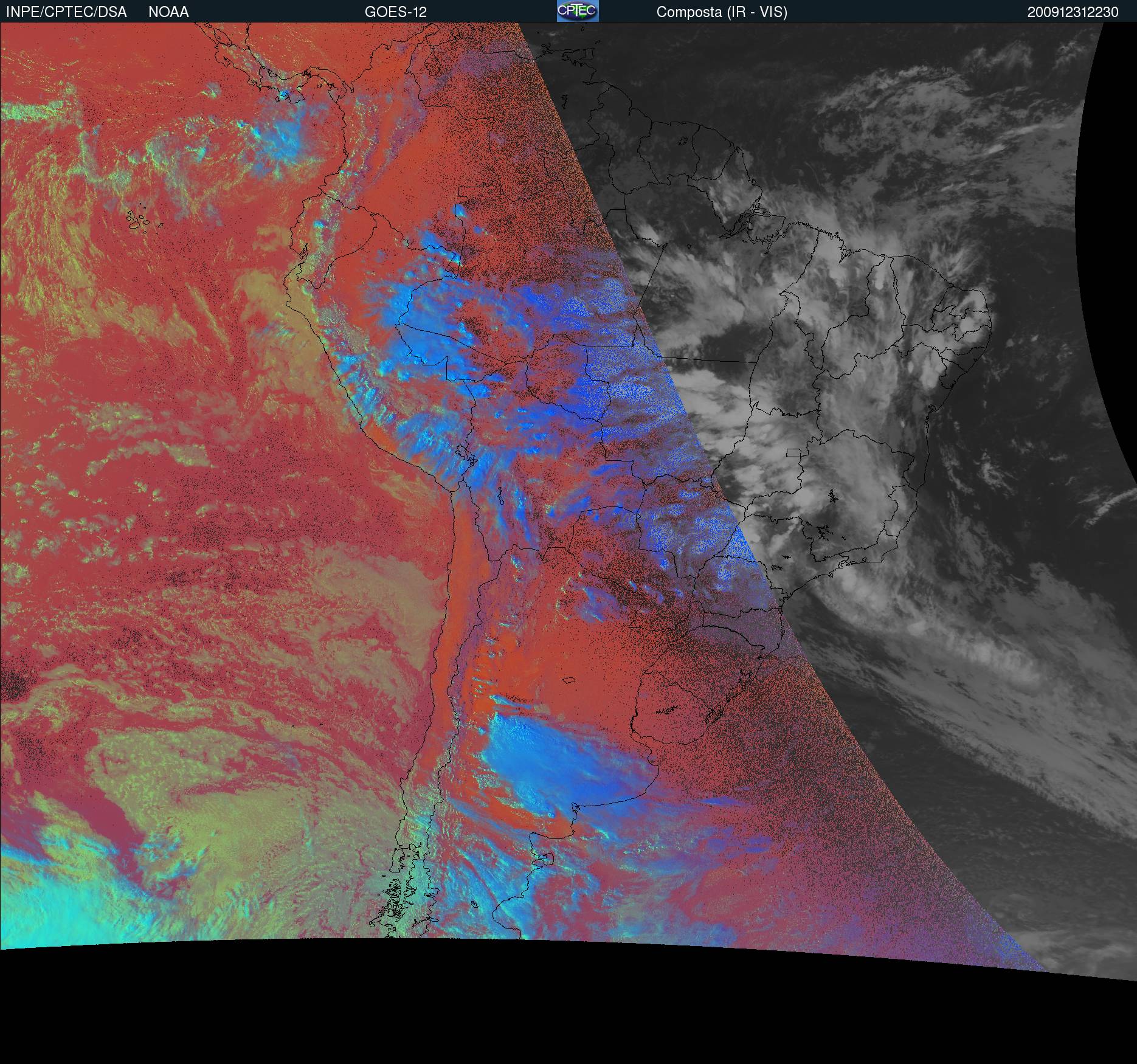Screen dimensions: 1137x1064
Task: Click the CPTEC logo in the header
Action: tap(578, 11)
